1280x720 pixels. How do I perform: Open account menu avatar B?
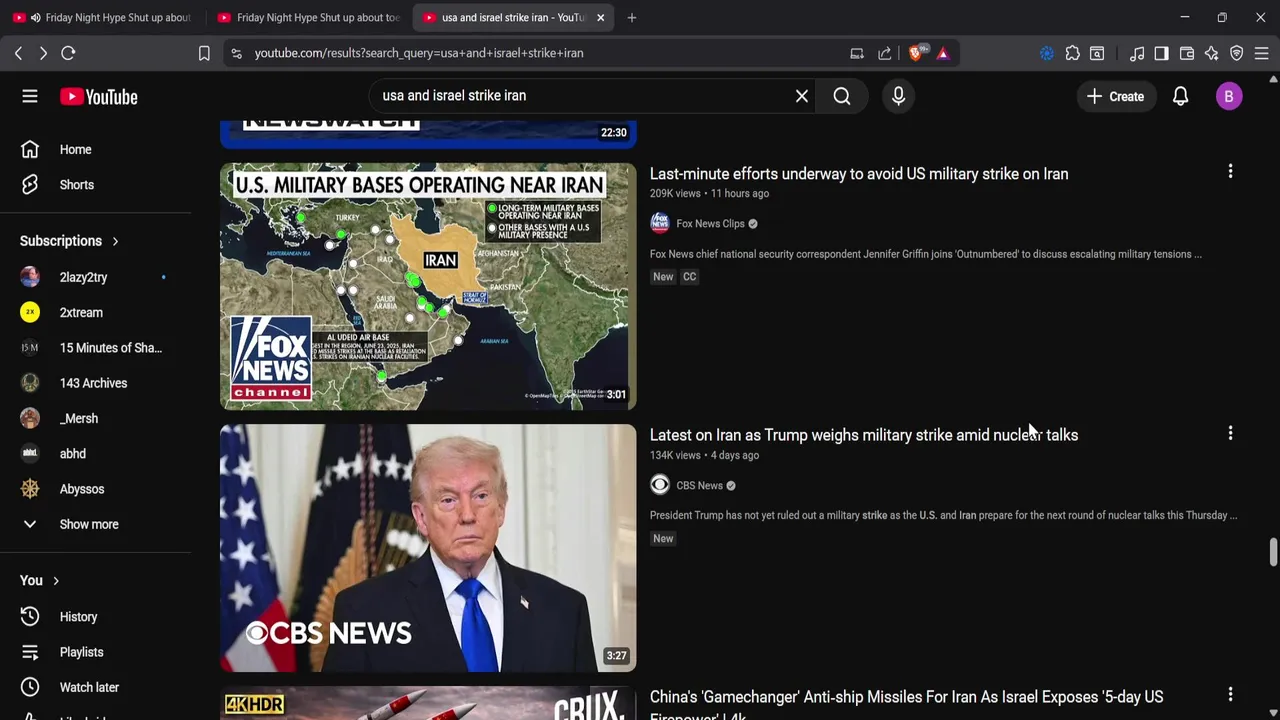click(x=1229, y=96)
